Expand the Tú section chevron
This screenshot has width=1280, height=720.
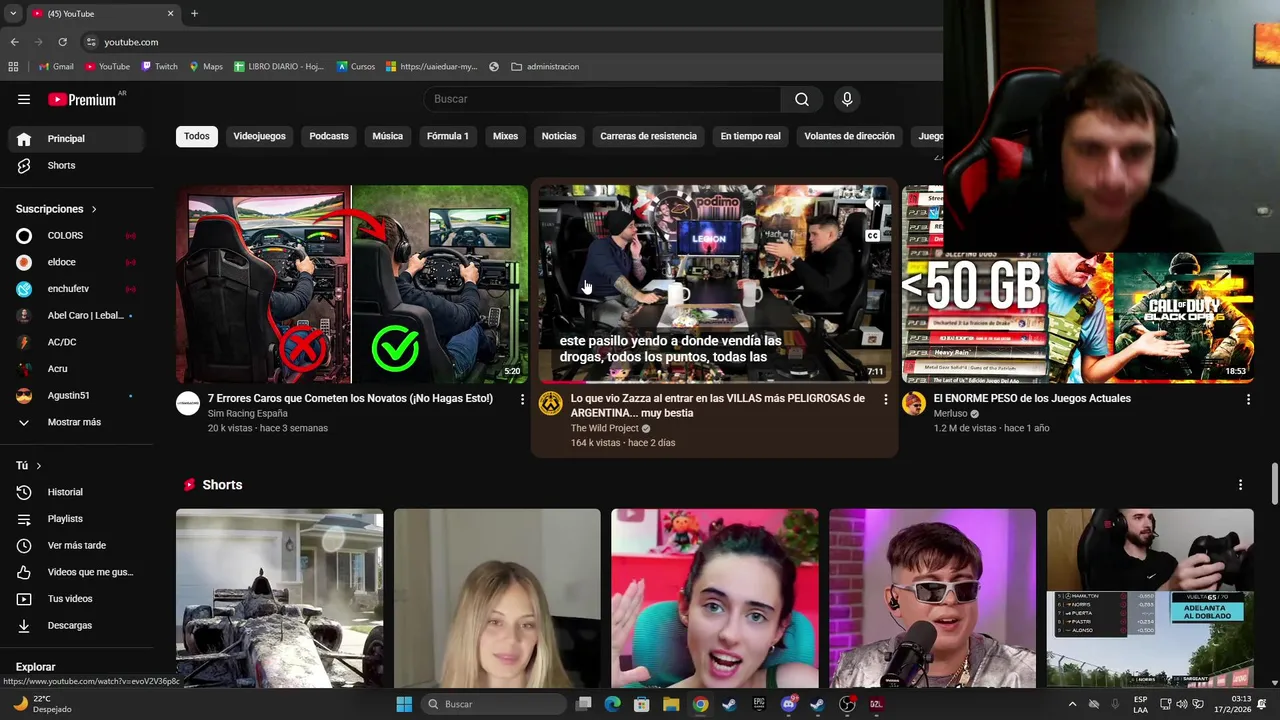[39, 466]
